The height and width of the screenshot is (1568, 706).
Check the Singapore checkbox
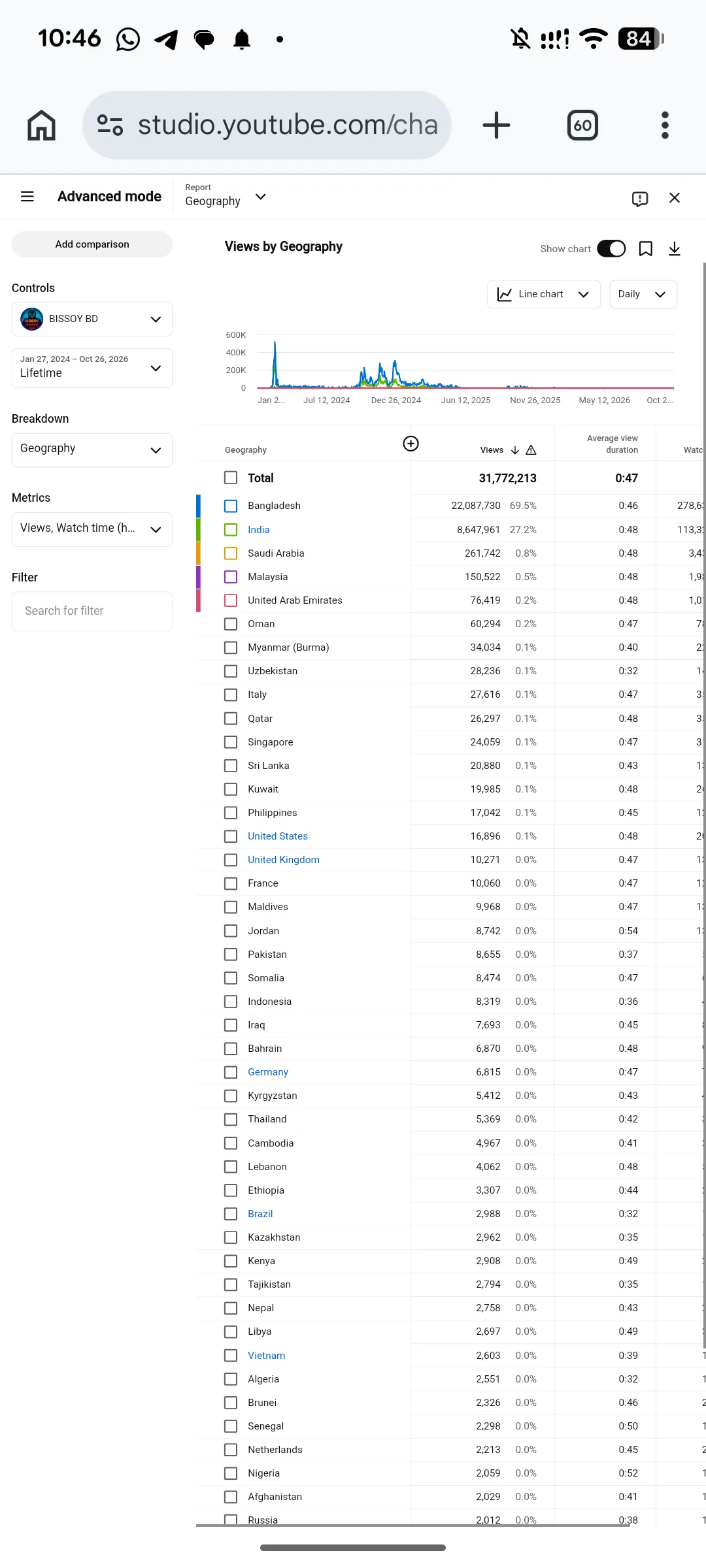(231, 742)
